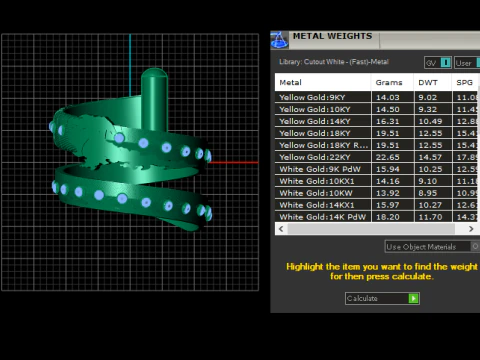Select the Yellow Gold:22KY row
The width and height of the screenshot is (480, 360).
click(x=377, y=157)
